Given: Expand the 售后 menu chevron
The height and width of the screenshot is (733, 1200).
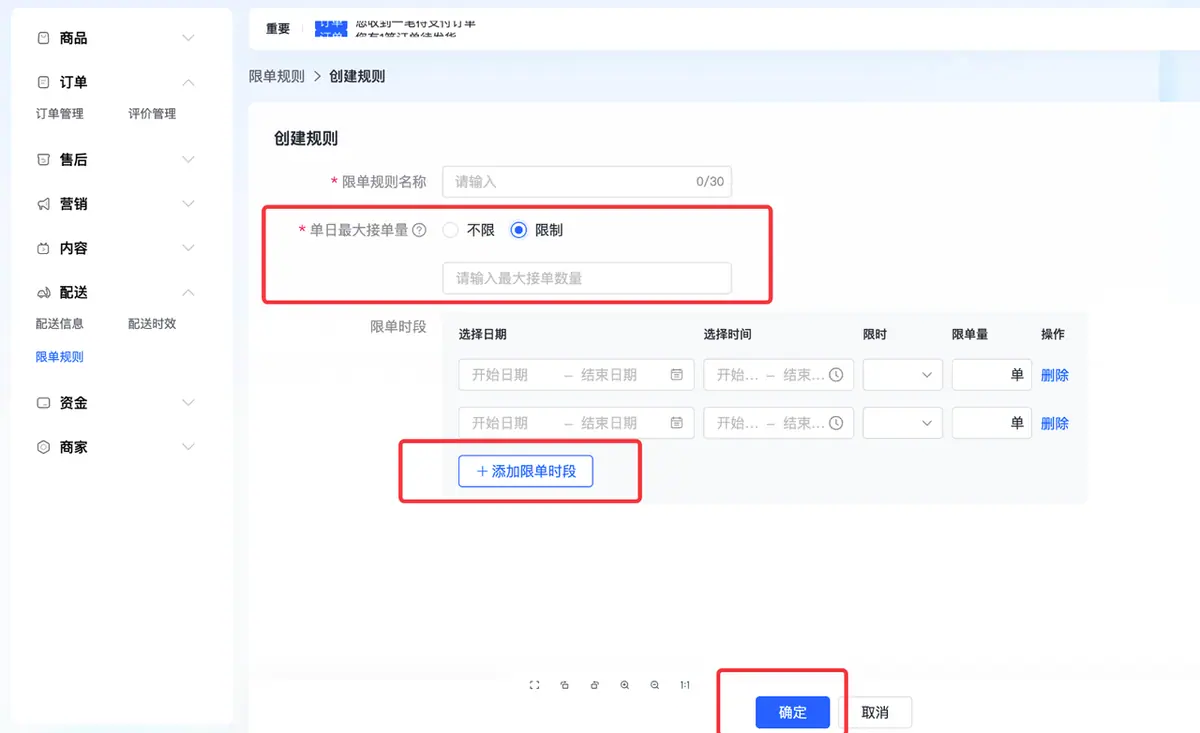Looking at the screenshot, I should point(188,160).
